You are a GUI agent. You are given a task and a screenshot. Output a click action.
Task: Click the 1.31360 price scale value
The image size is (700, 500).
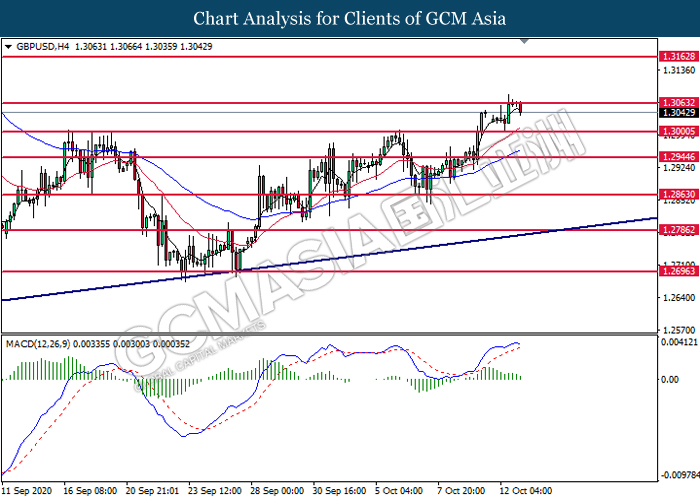(x=679, y=71)
